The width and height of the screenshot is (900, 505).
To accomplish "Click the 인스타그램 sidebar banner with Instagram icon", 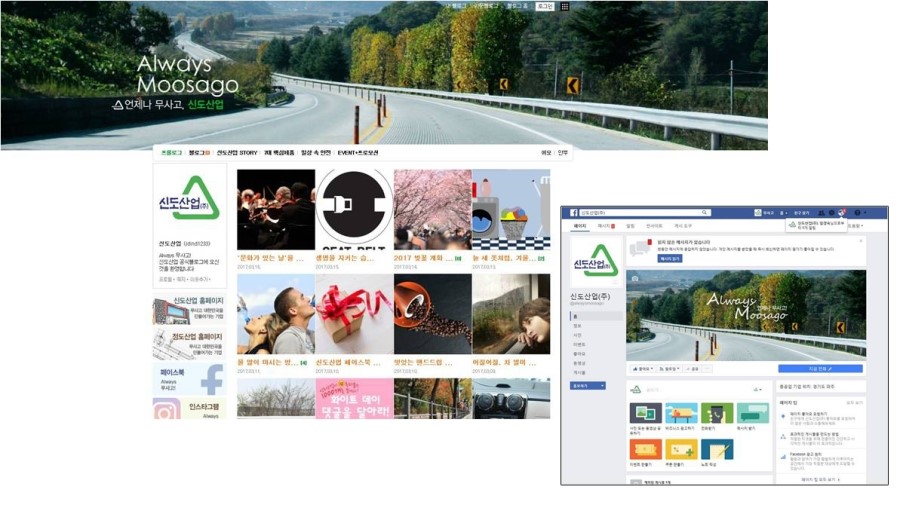I will tap(189, 409).
